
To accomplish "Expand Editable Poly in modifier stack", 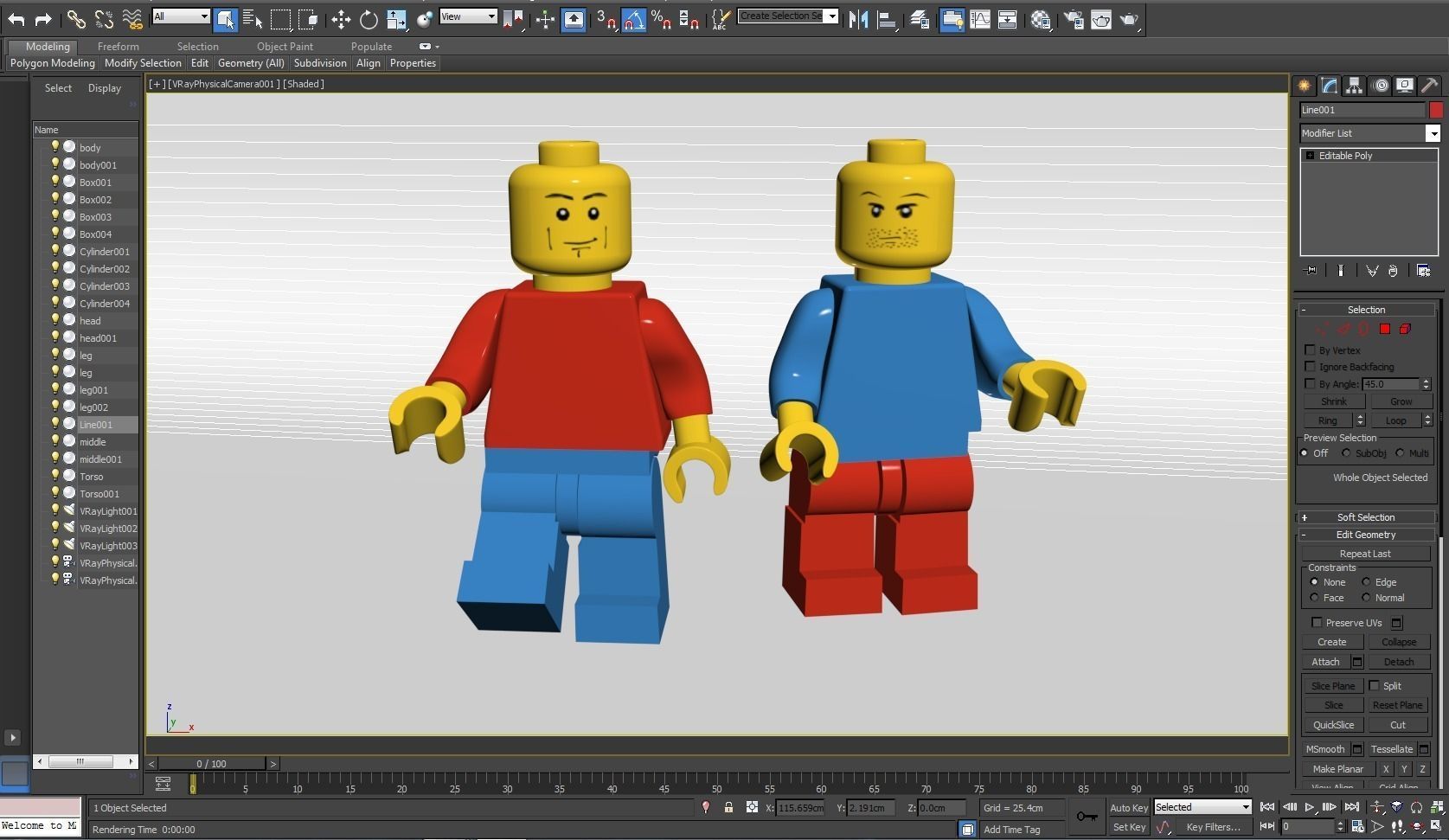I will point(1310,156).
